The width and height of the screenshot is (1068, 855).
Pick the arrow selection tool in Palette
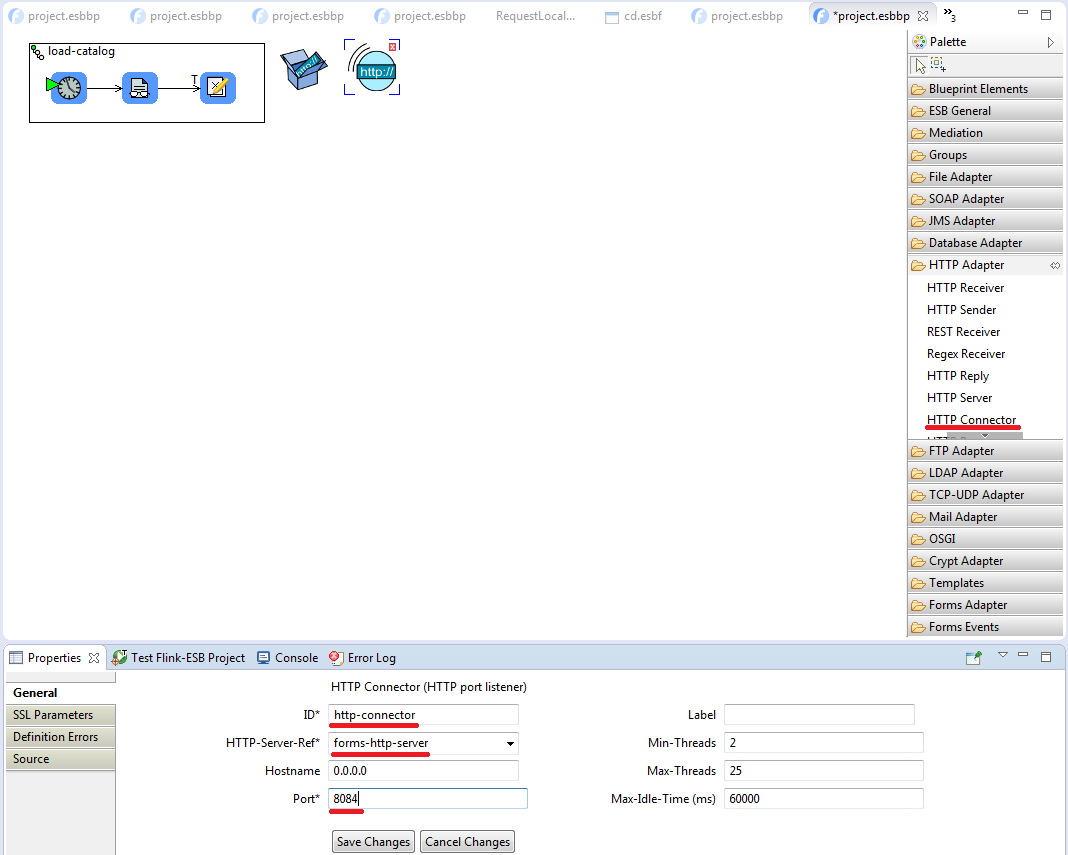tap(919, 65)
